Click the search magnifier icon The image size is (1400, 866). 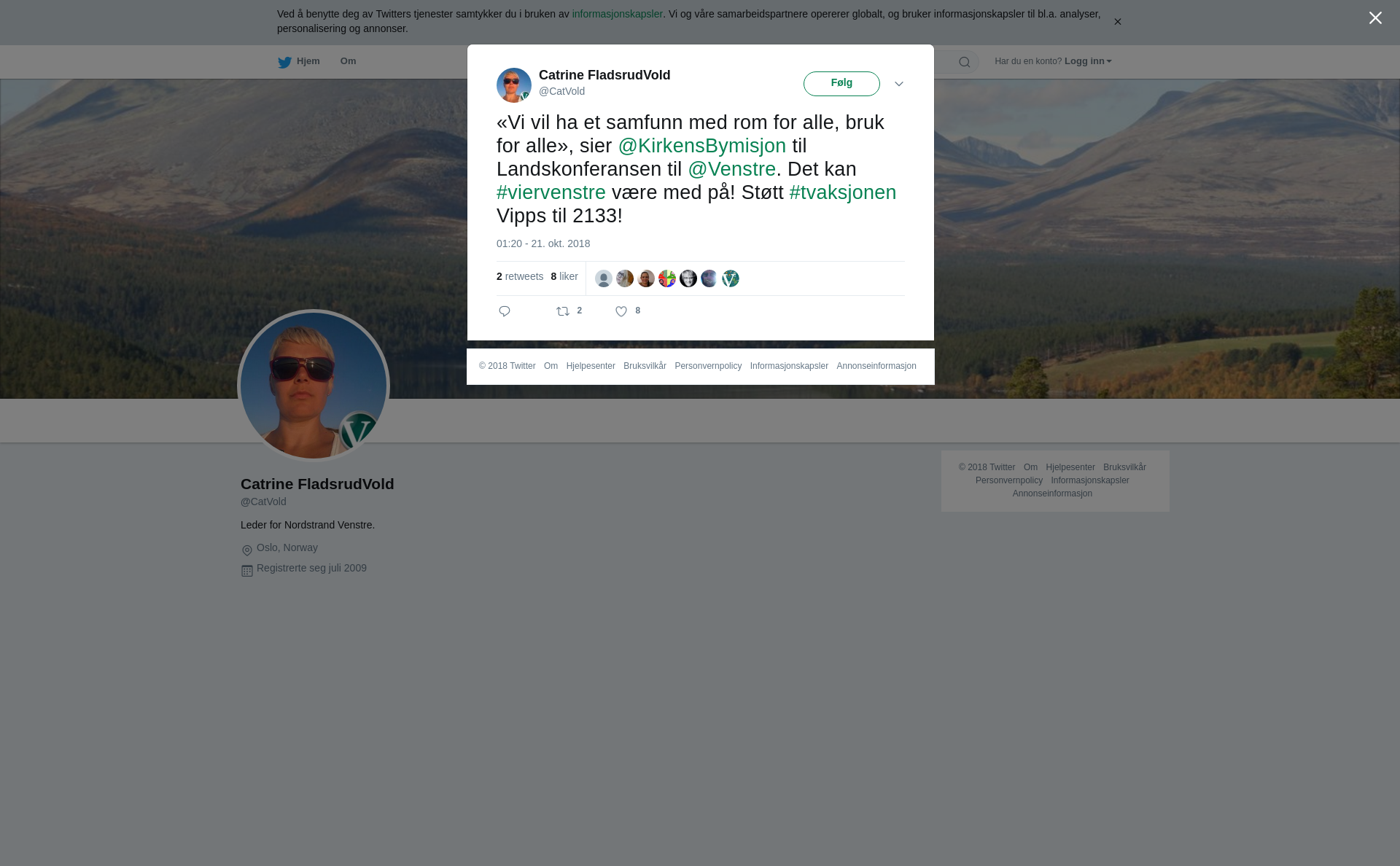965,62
